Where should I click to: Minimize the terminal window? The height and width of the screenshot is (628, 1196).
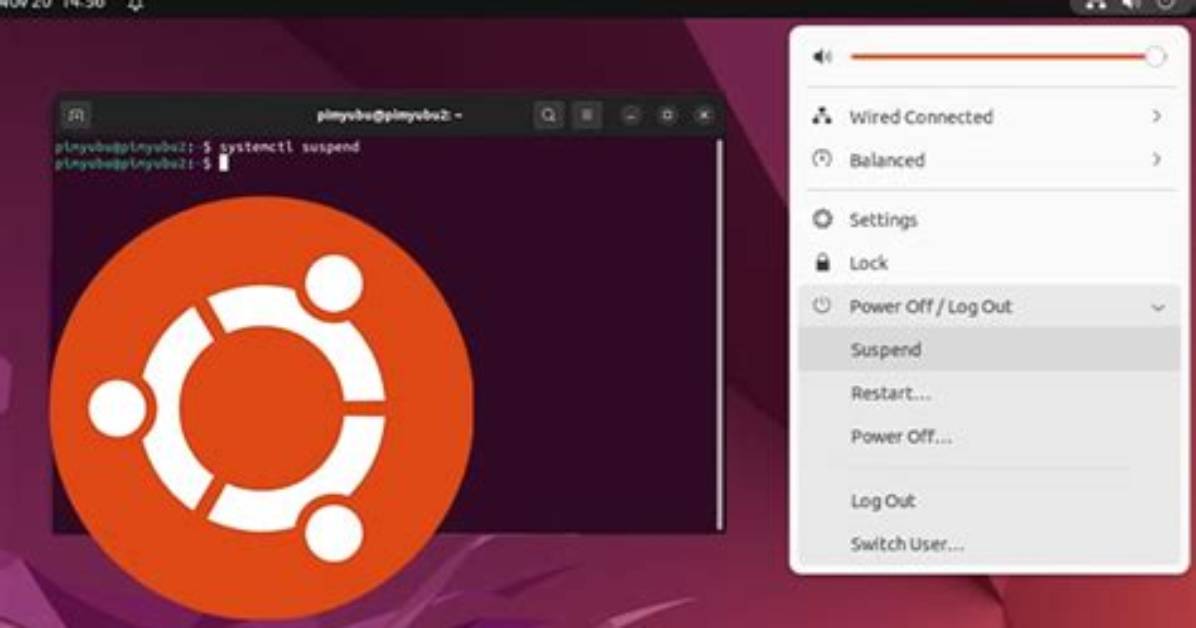(631, 115)
